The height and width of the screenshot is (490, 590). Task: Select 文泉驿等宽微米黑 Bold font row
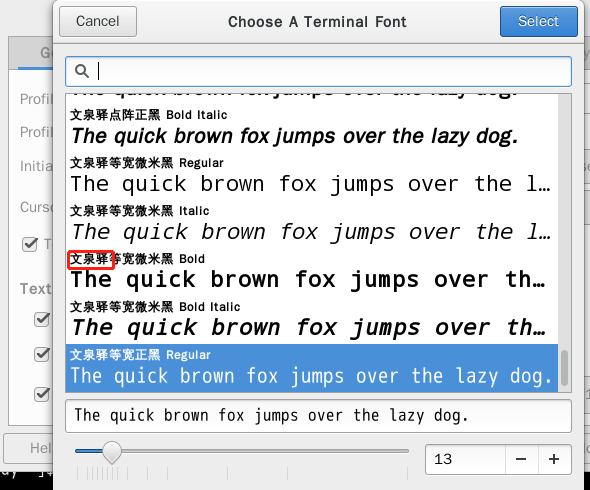(312, 272)
